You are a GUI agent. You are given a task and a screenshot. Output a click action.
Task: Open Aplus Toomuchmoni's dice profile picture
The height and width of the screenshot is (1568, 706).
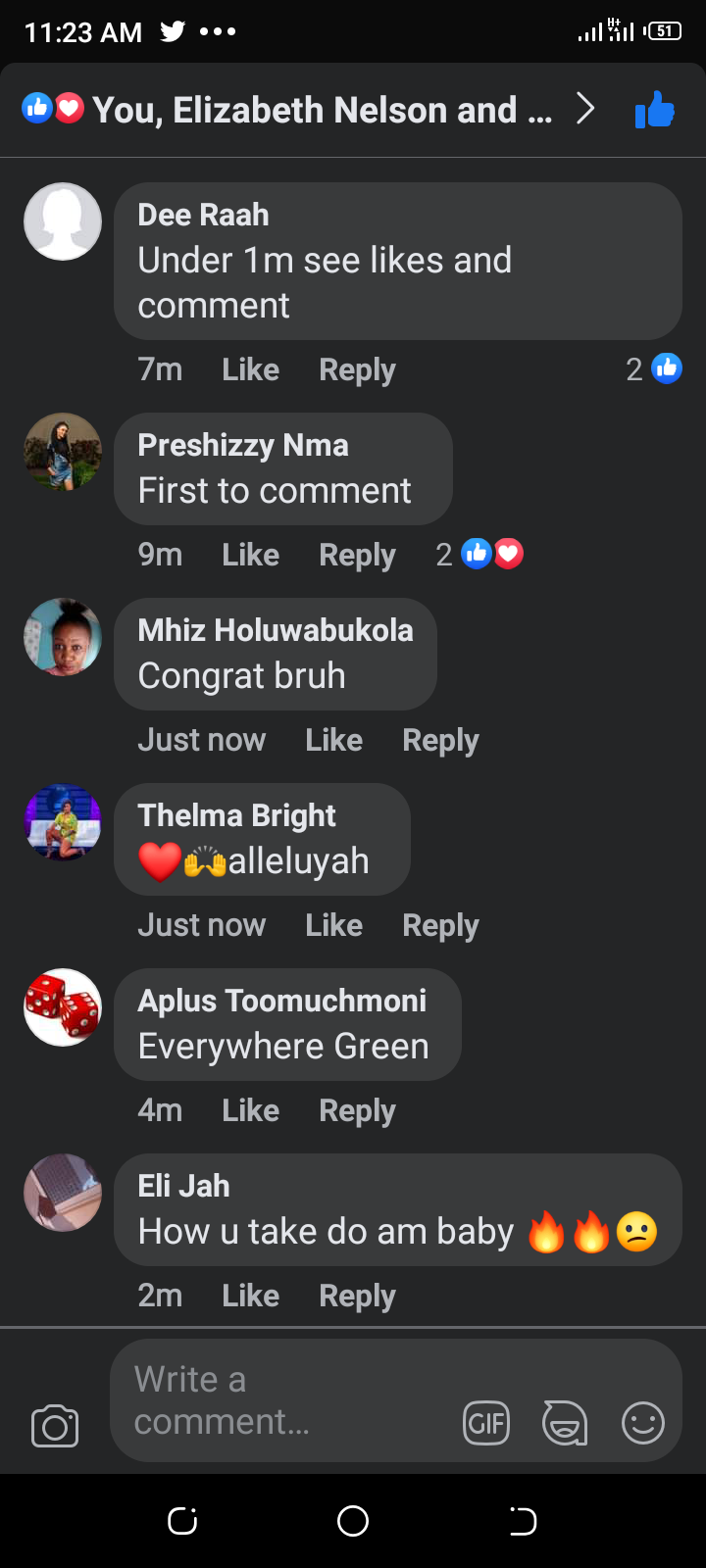pyautogui.click(x=63, y=1007)
